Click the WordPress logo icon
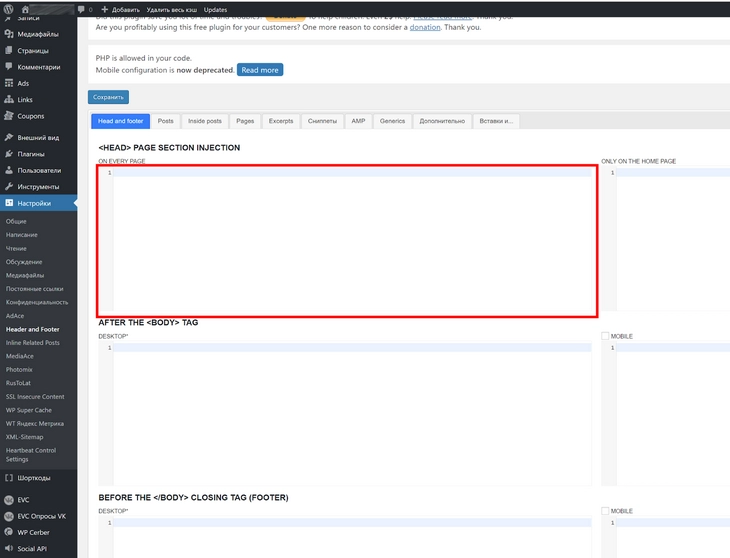Viewport: 730px width, 558px height. coord(8,9)
